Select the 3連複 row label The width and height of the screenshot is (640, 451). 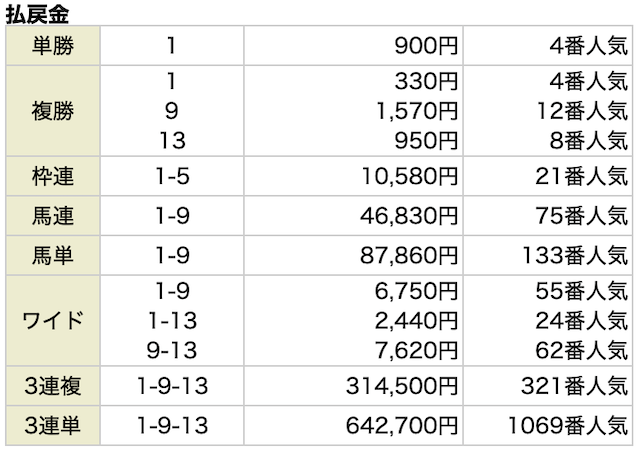tap(52, 385)
